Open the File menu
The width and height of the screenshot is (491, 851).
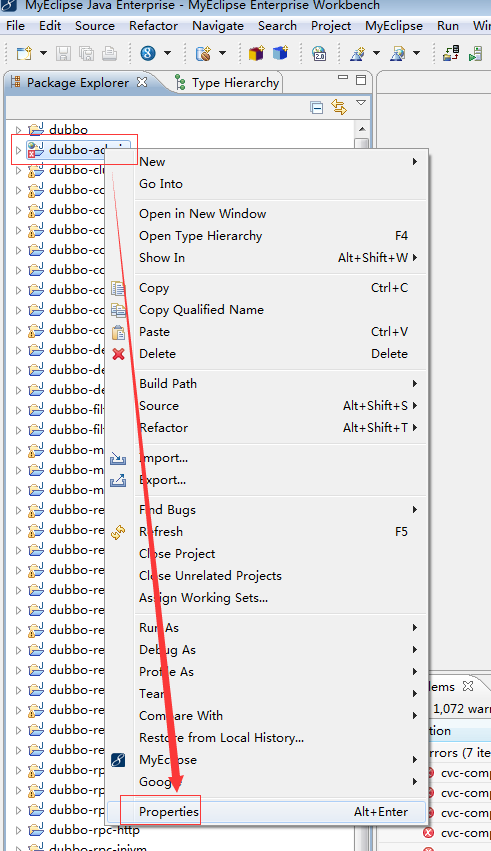15,26
